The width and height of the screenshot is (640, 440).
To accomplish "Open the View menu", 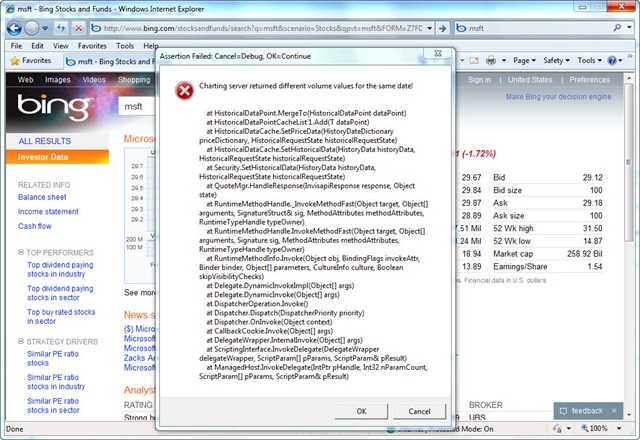I will tap(62, 46).
